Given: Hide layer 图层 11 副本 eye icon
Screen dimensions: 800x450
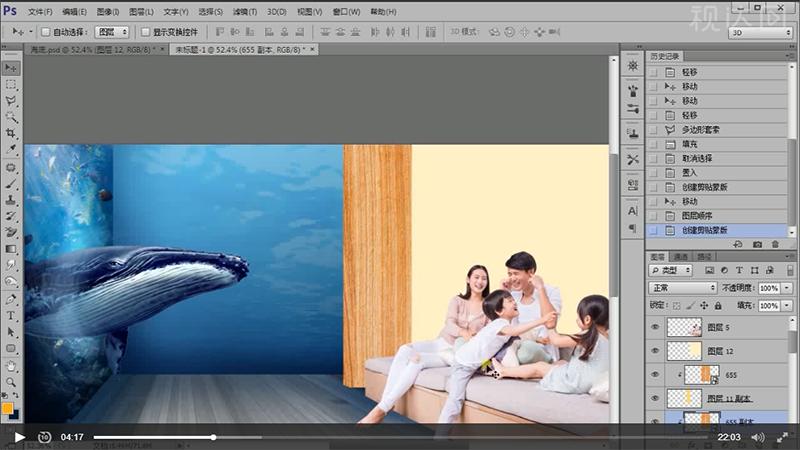Looking at the screenshot, I should click(x=655, y=398).
